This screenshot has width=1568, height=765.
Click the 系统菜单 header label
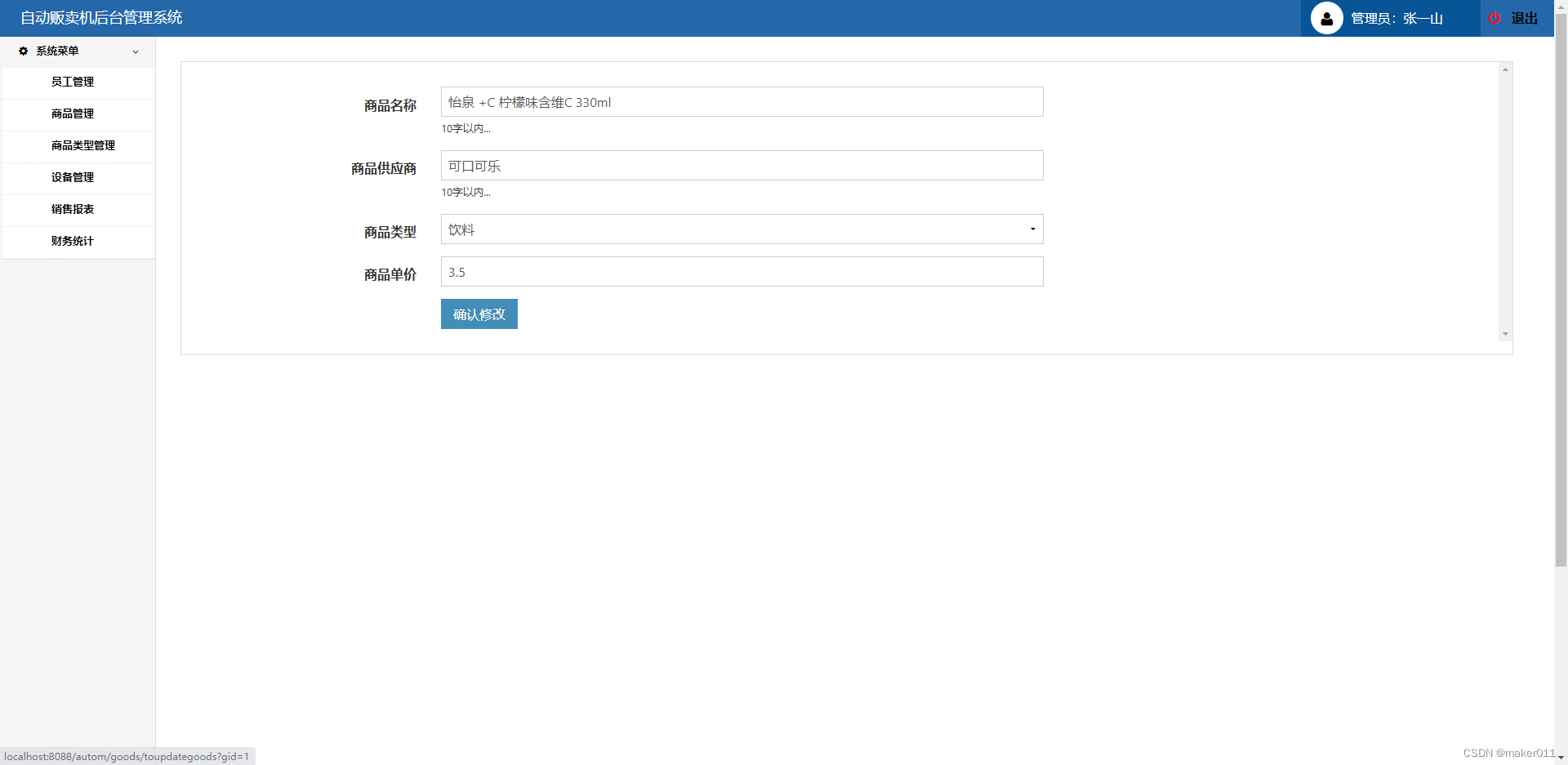point(57,51)
